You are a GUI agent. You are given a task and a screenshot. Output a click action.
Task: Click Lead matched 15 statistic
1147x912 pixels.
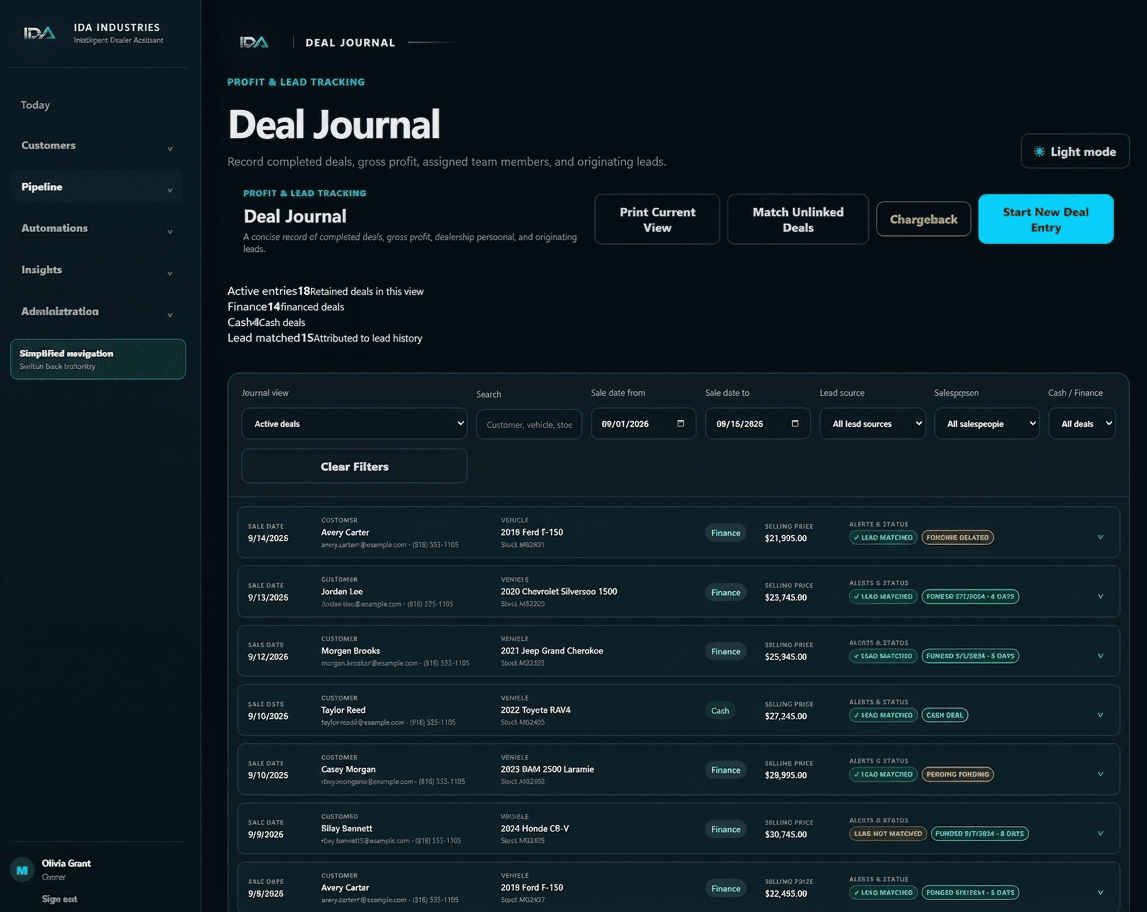[325, 338]
